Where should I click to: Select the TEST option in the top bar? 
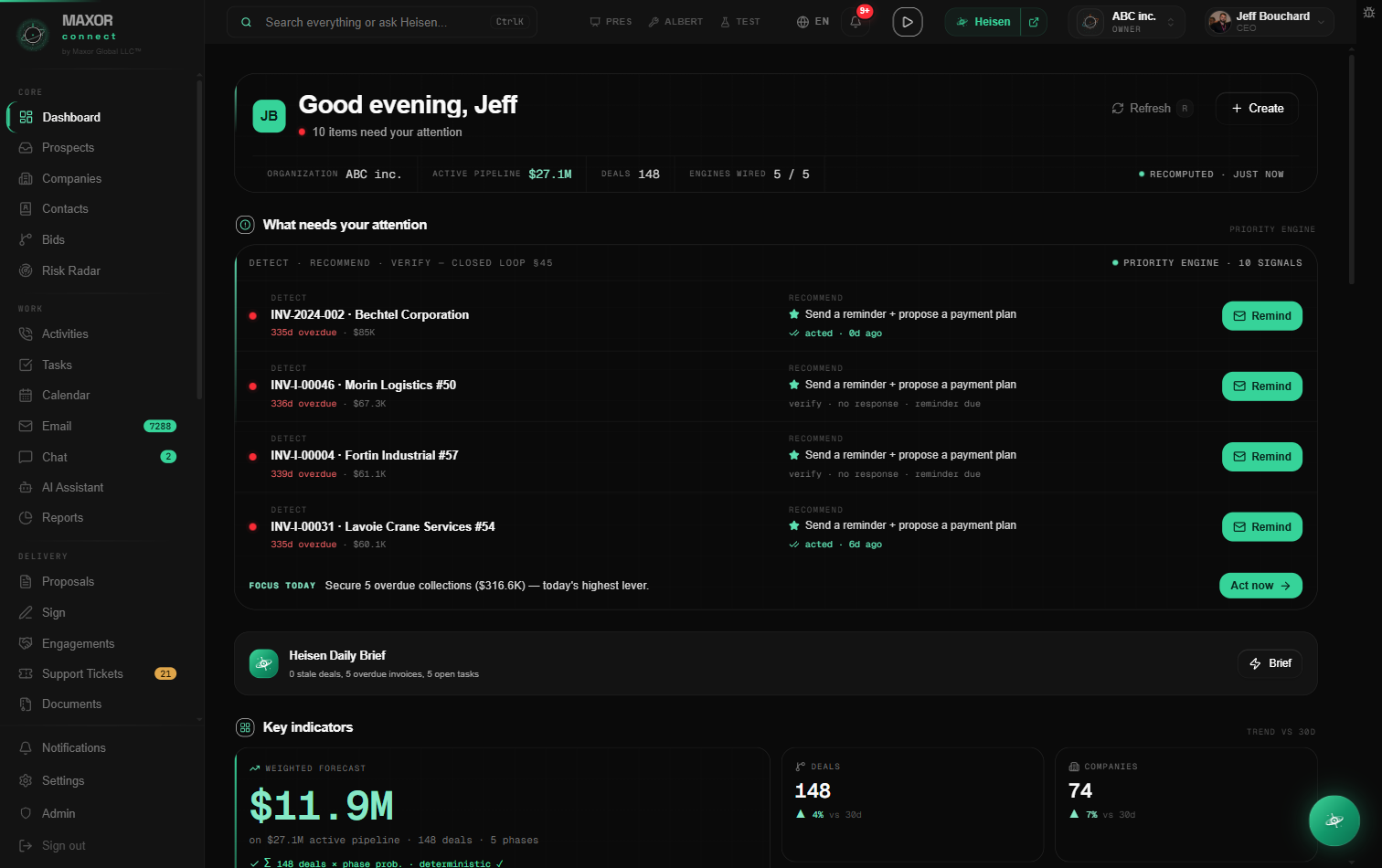pos(740,22)
